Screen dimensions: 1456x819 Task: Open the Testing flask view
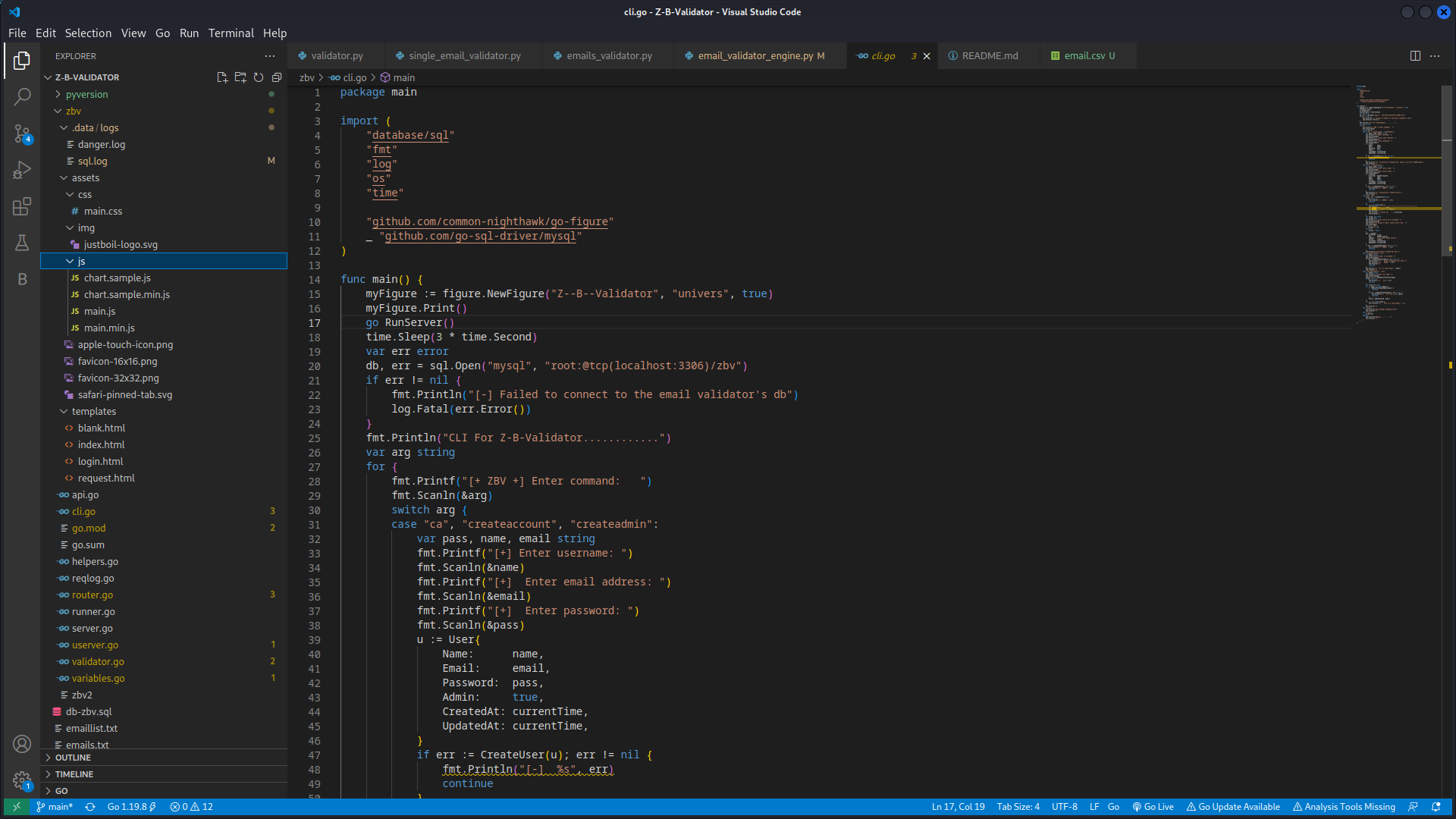coord(22,243)
